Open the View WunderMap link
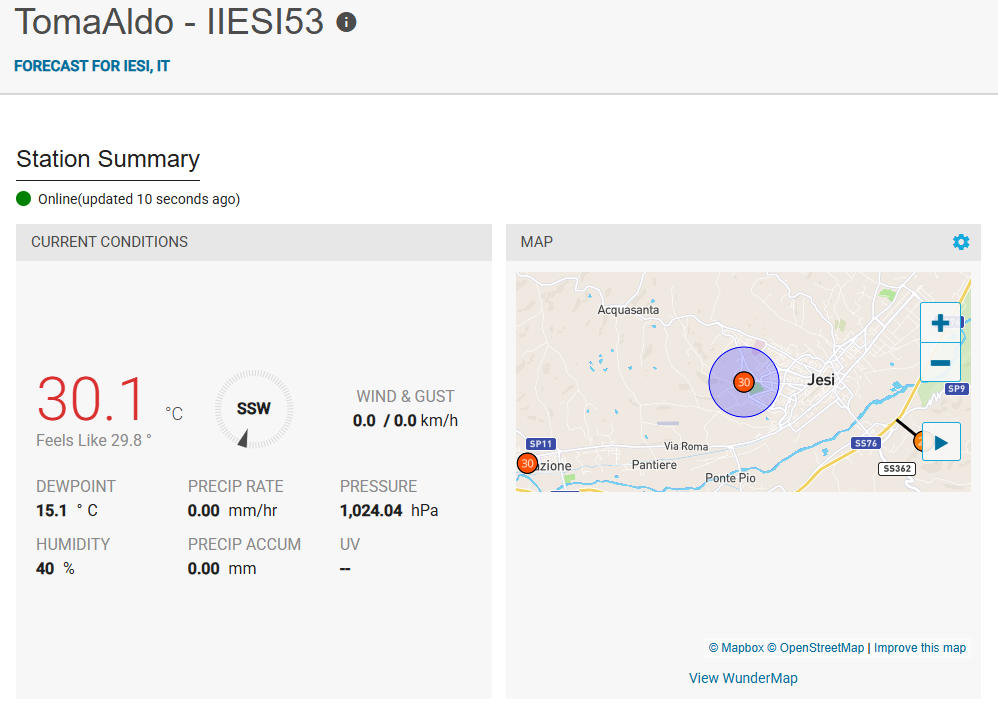Viewport: 998px width, 704px height. (743, 679)
